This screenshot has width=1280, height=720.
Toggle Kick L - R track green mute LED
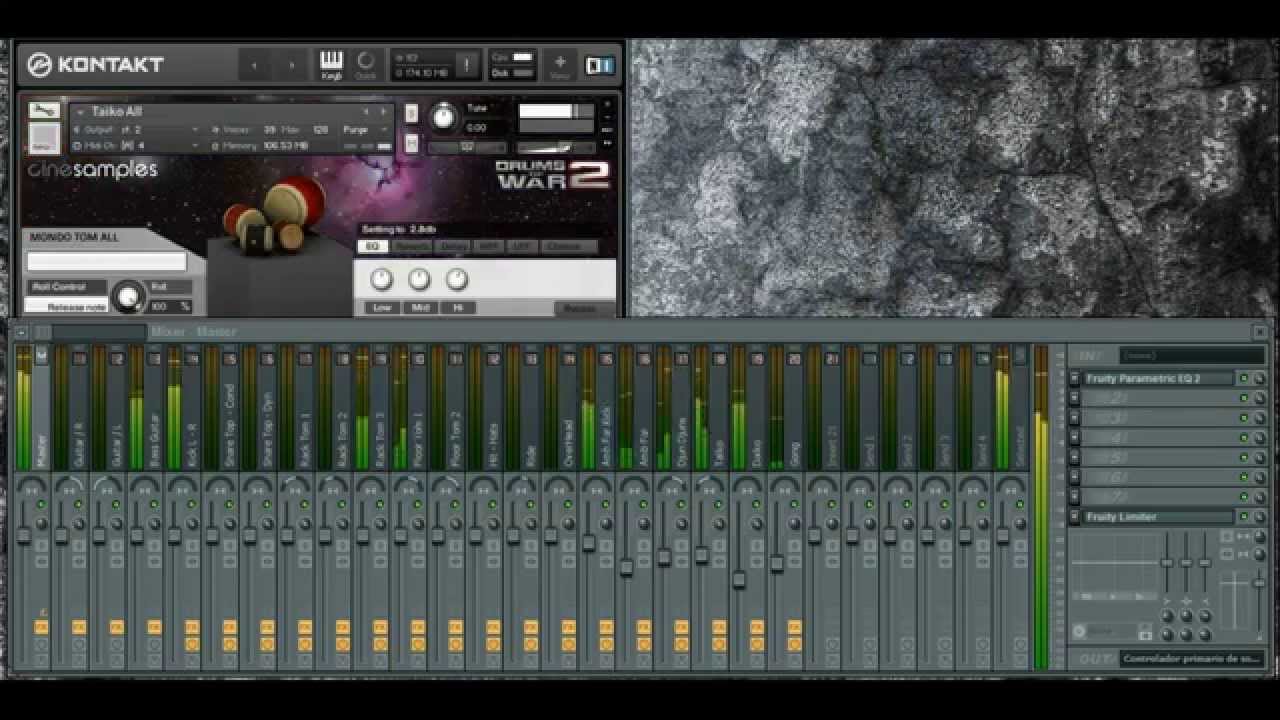(192, 505)
